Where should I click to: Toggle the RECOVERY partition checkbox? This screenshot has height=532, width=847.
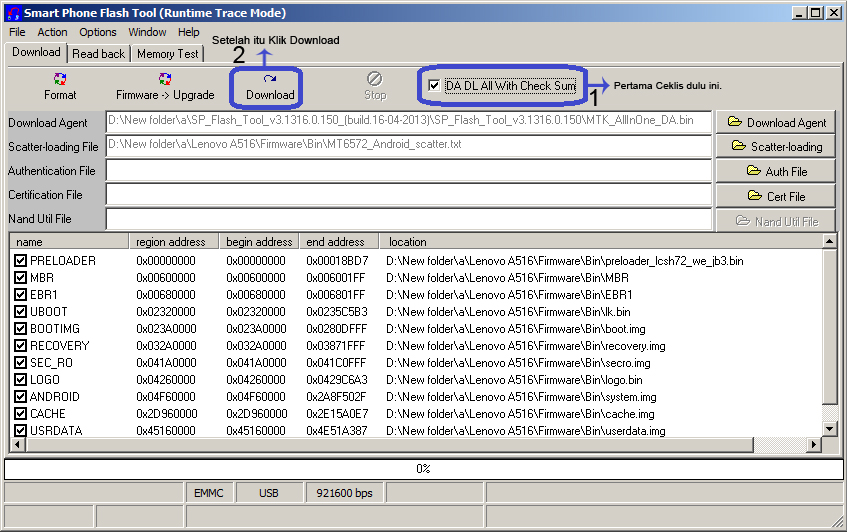(21, 346)
